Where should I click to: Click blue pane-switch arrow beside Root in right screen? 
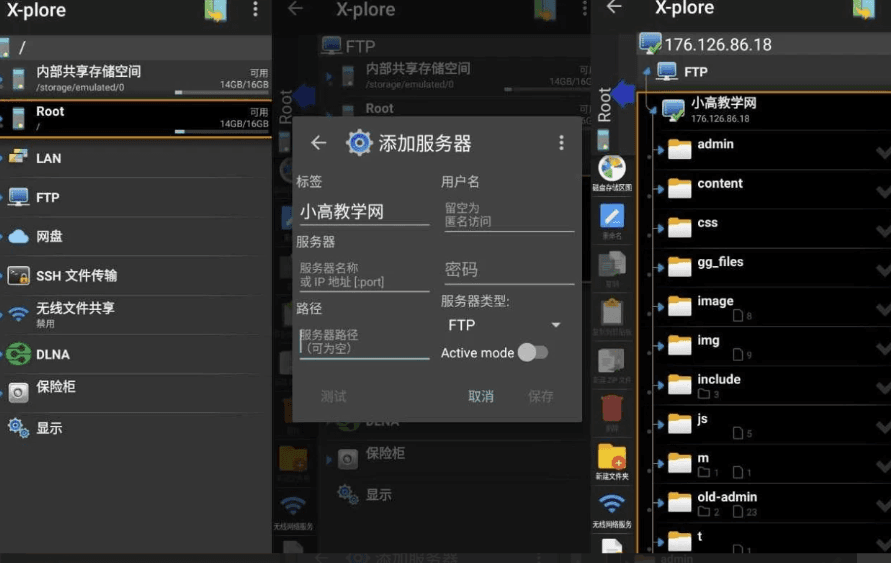click(x=623, y=93)
